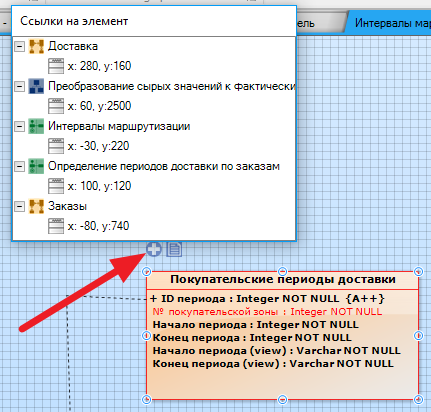Image resolution: width=431 pixels, height=412 pixels.
Task: Click table icon beside x: -80, y:740
Action: point(56,226)
